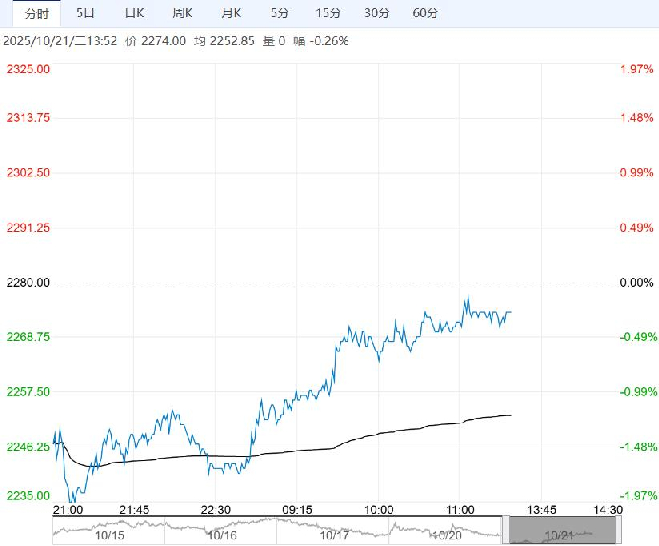Click the 2280.00 price axis label
This screenshot has height=546, width=659.
pos(29,283)
